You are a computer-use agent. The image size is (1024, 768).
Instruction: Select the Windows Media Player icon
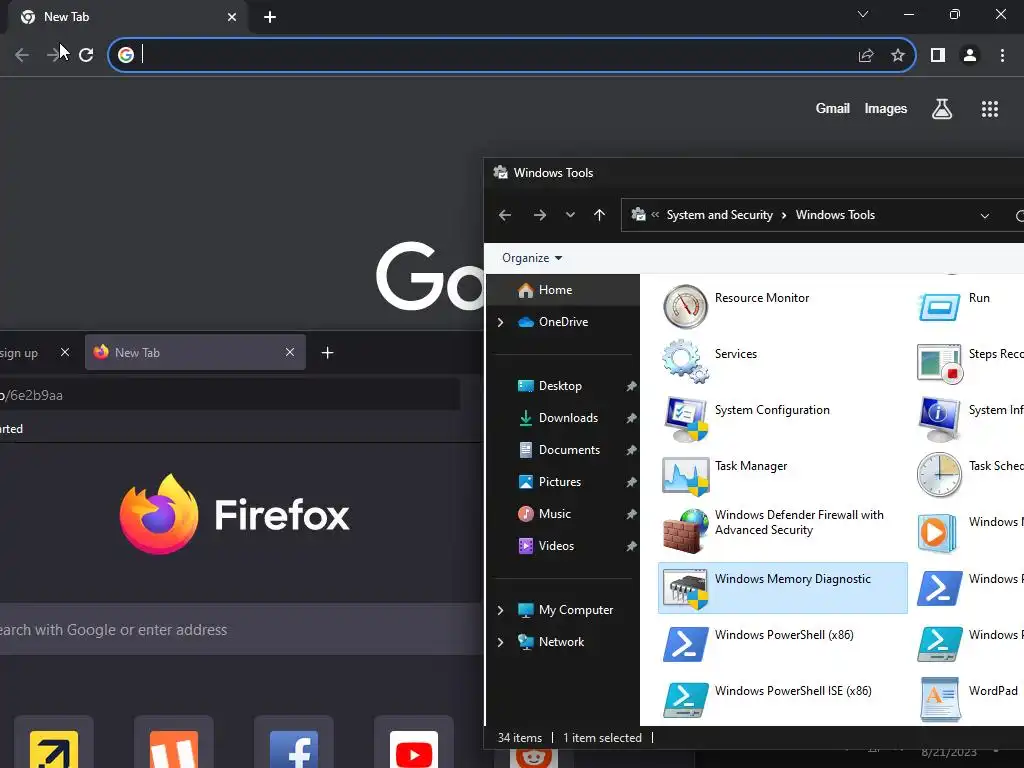937,533
